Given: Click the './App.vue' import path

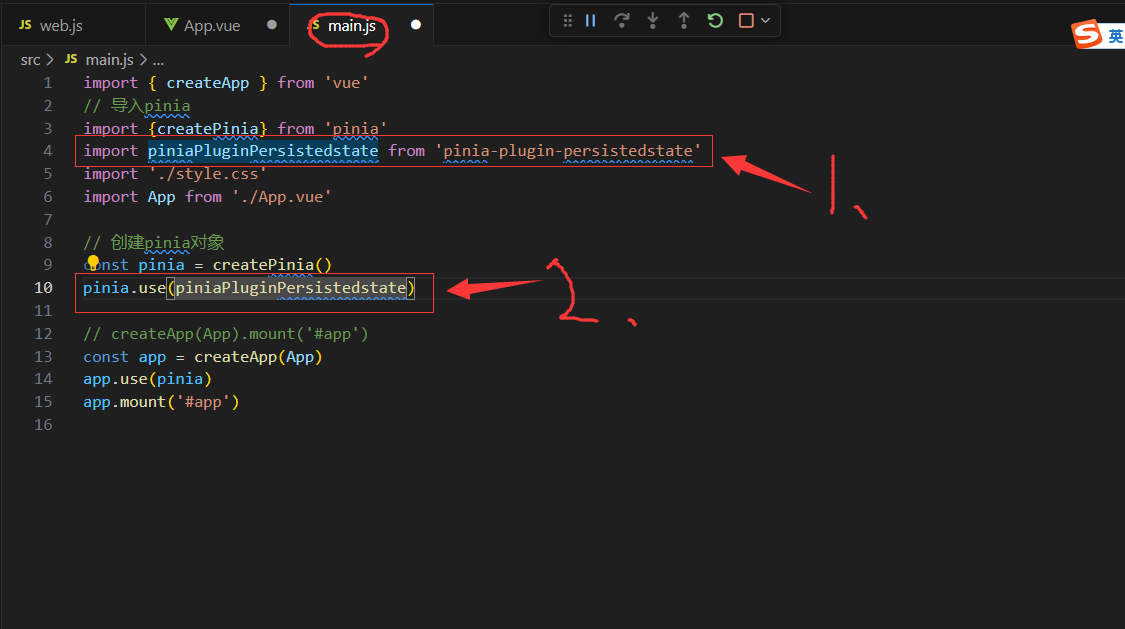Looking at the screenshot, I should click(x=281, y=197).
